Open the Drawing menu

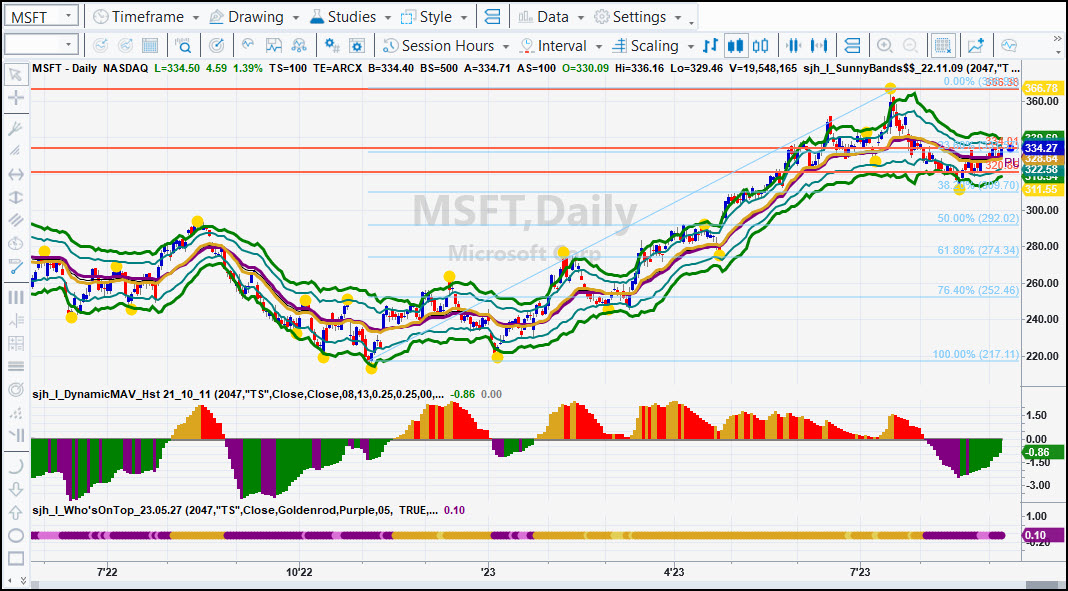click(x=246, y=16)
